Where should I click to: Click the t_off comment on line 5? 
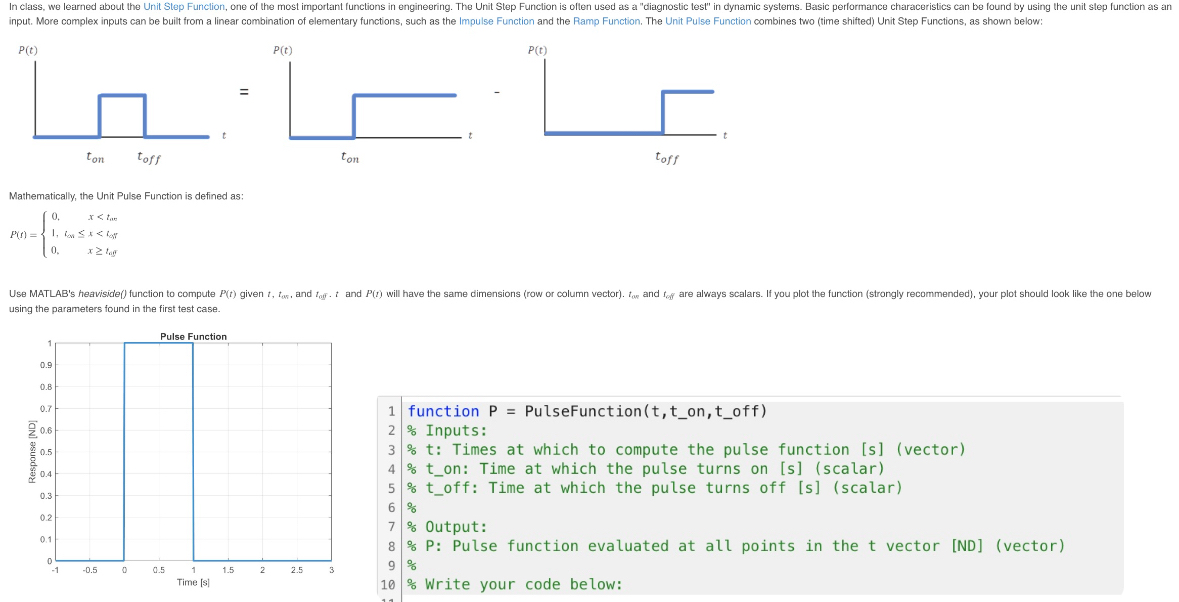[560, 488]
